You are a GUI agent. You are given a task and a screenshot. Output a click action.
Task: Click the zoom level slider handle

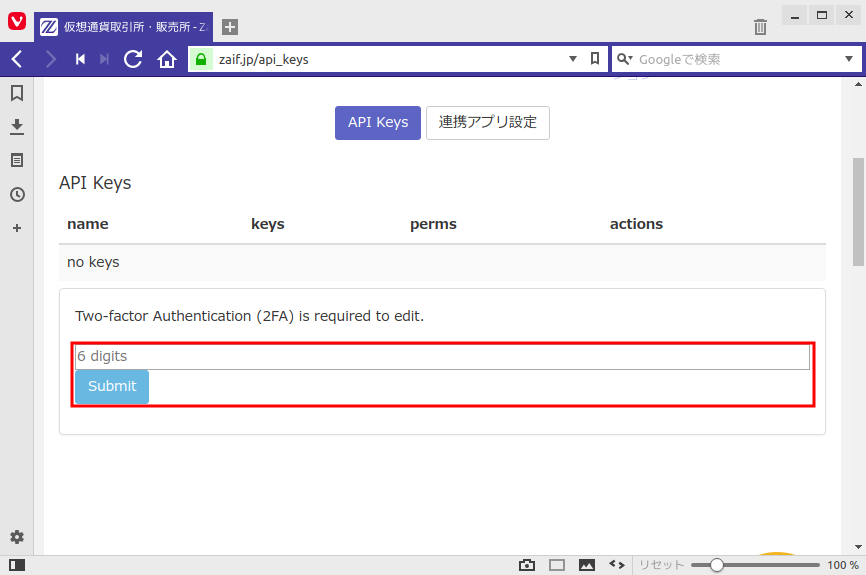[716, 565]
